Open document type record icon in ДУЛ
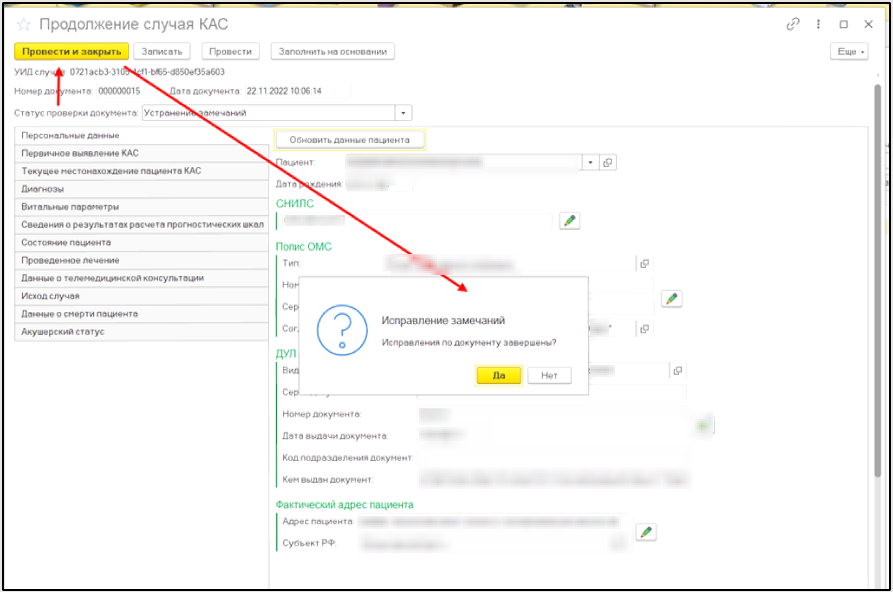The height and width of the screenshot is (592, 893). click(678, 370)
